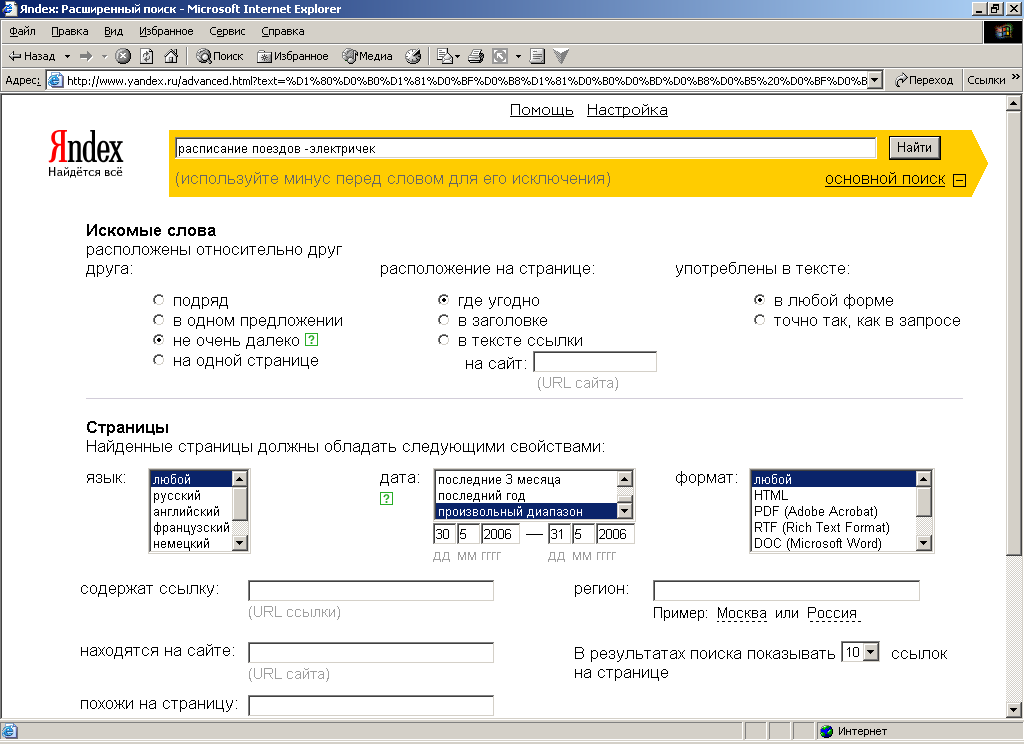Open the History (Журнал) clock icon
The width and height of the screenshot is (1024, 744).
[413, 56]
